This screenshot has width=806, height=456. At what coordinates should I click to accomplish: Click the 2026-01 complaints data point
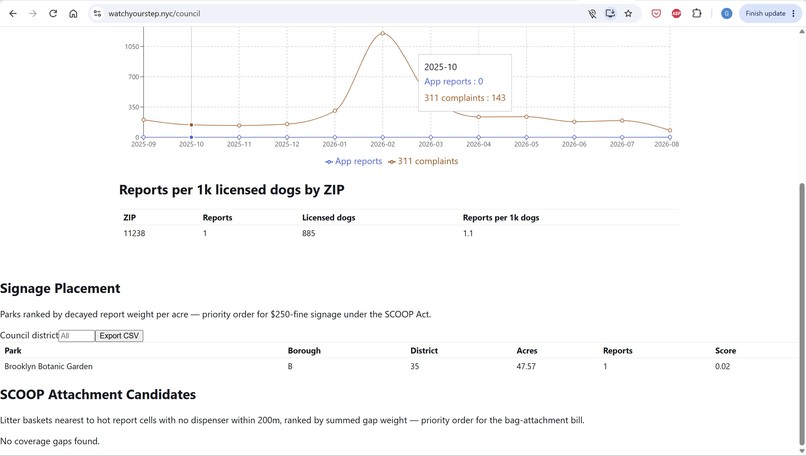(x=335, y=111)
